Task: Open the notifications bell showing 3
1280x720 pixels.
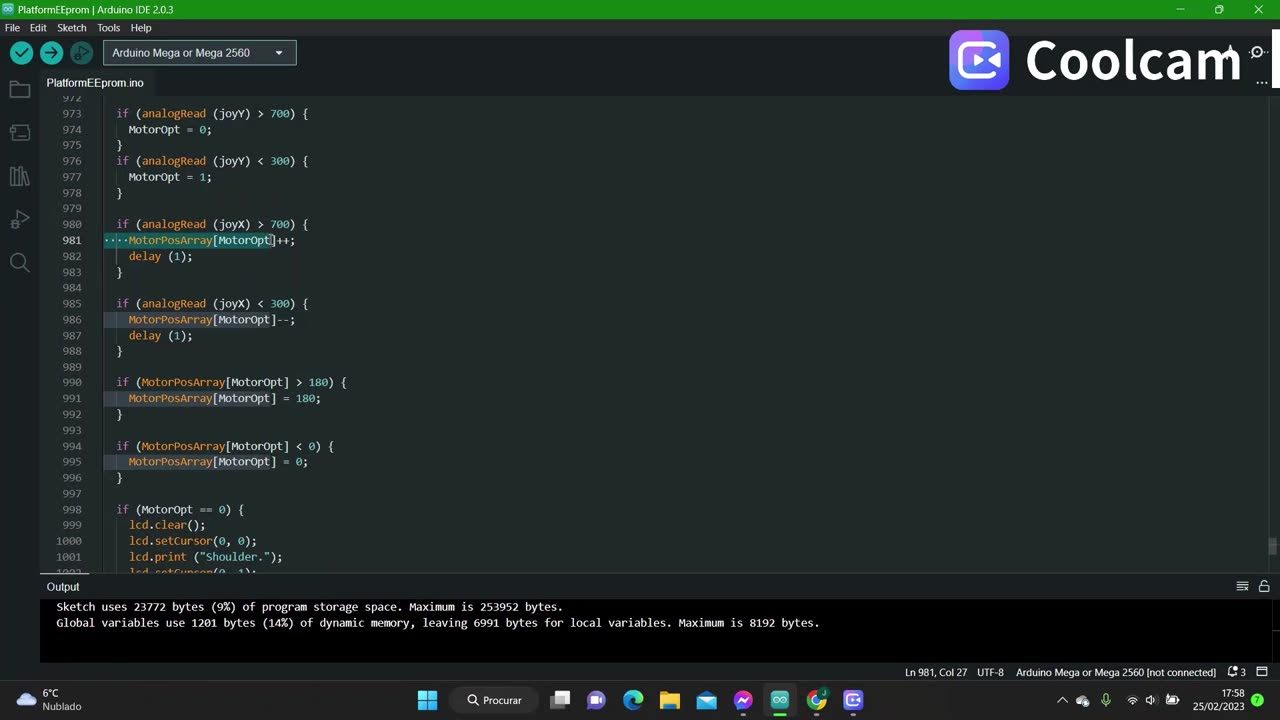Action: pos(1236,672)
